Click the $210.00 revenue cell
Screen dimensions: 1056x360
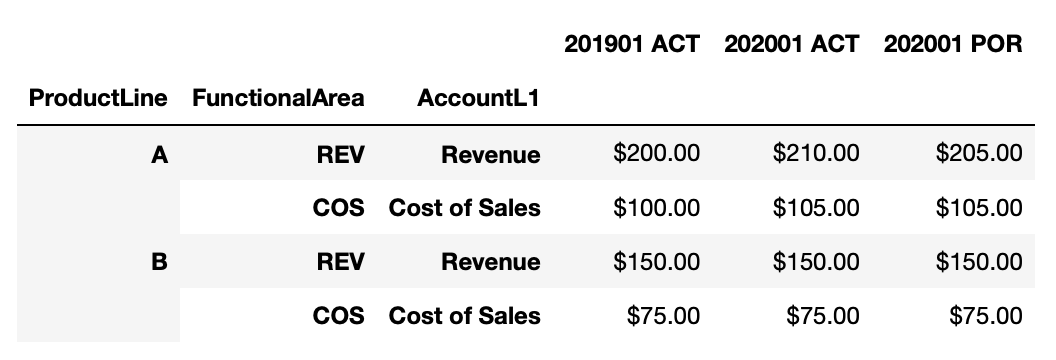click(816, 153)
